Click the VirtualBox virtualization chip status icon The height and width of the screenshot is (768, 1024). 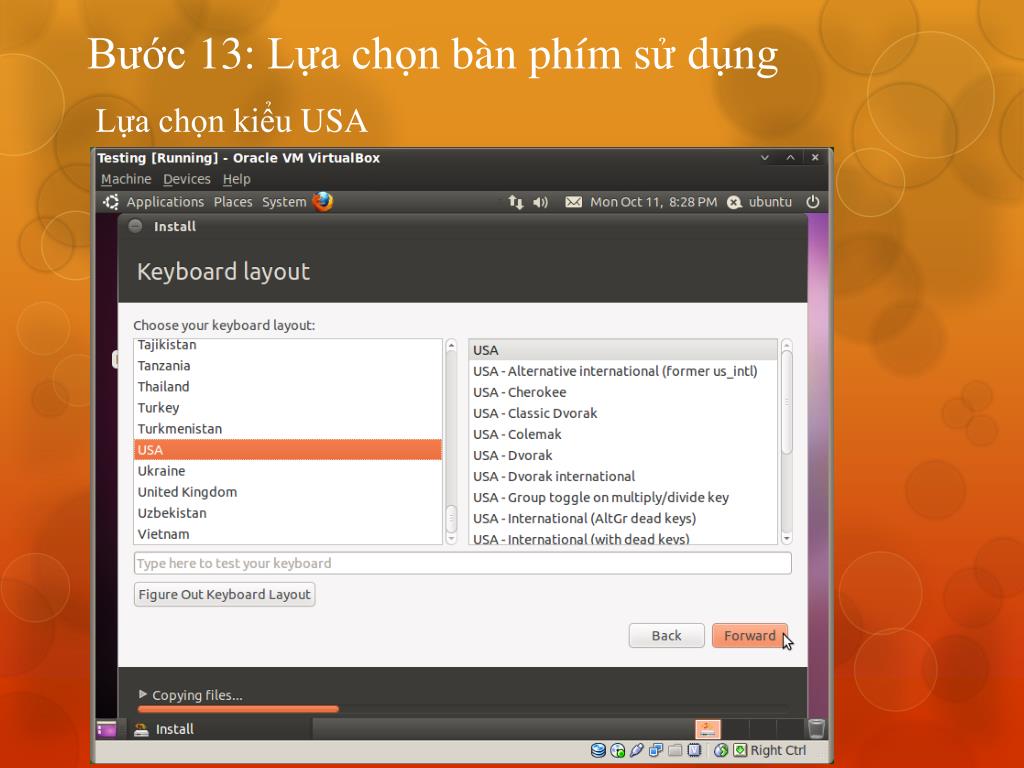694,750
